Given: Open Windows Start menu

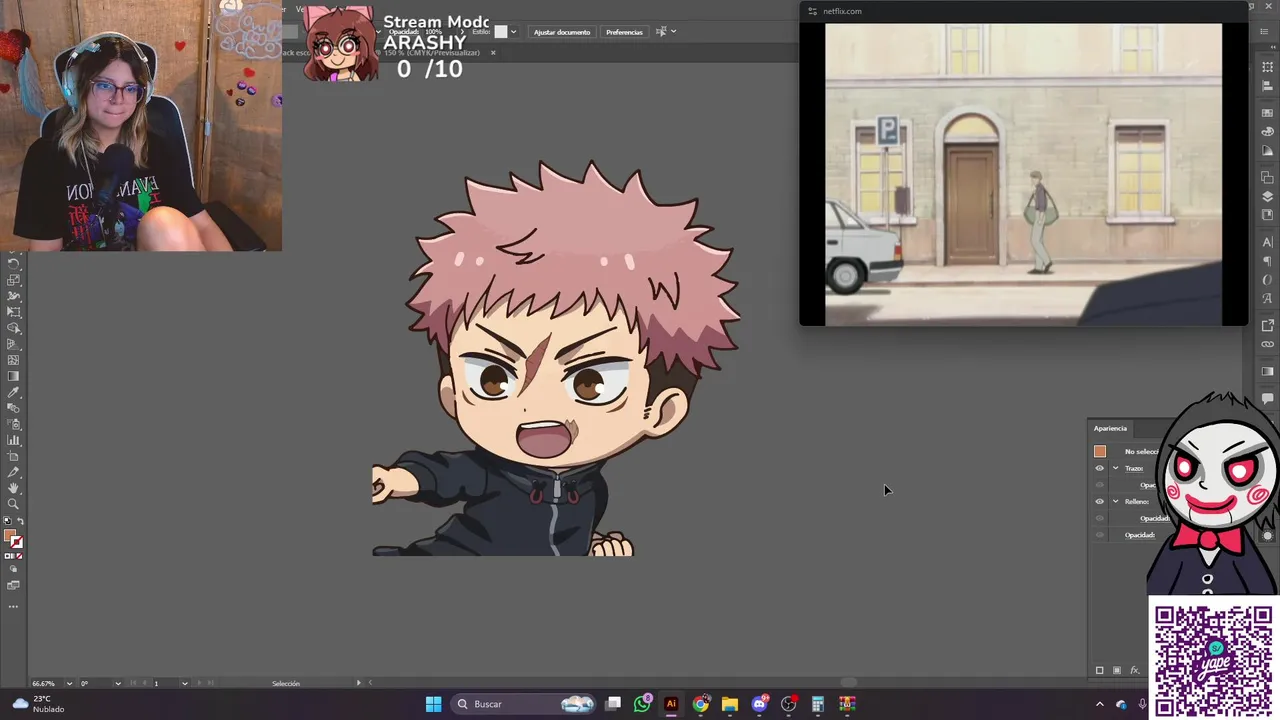Looking at the screenshot, I should (x=433, y=704).
